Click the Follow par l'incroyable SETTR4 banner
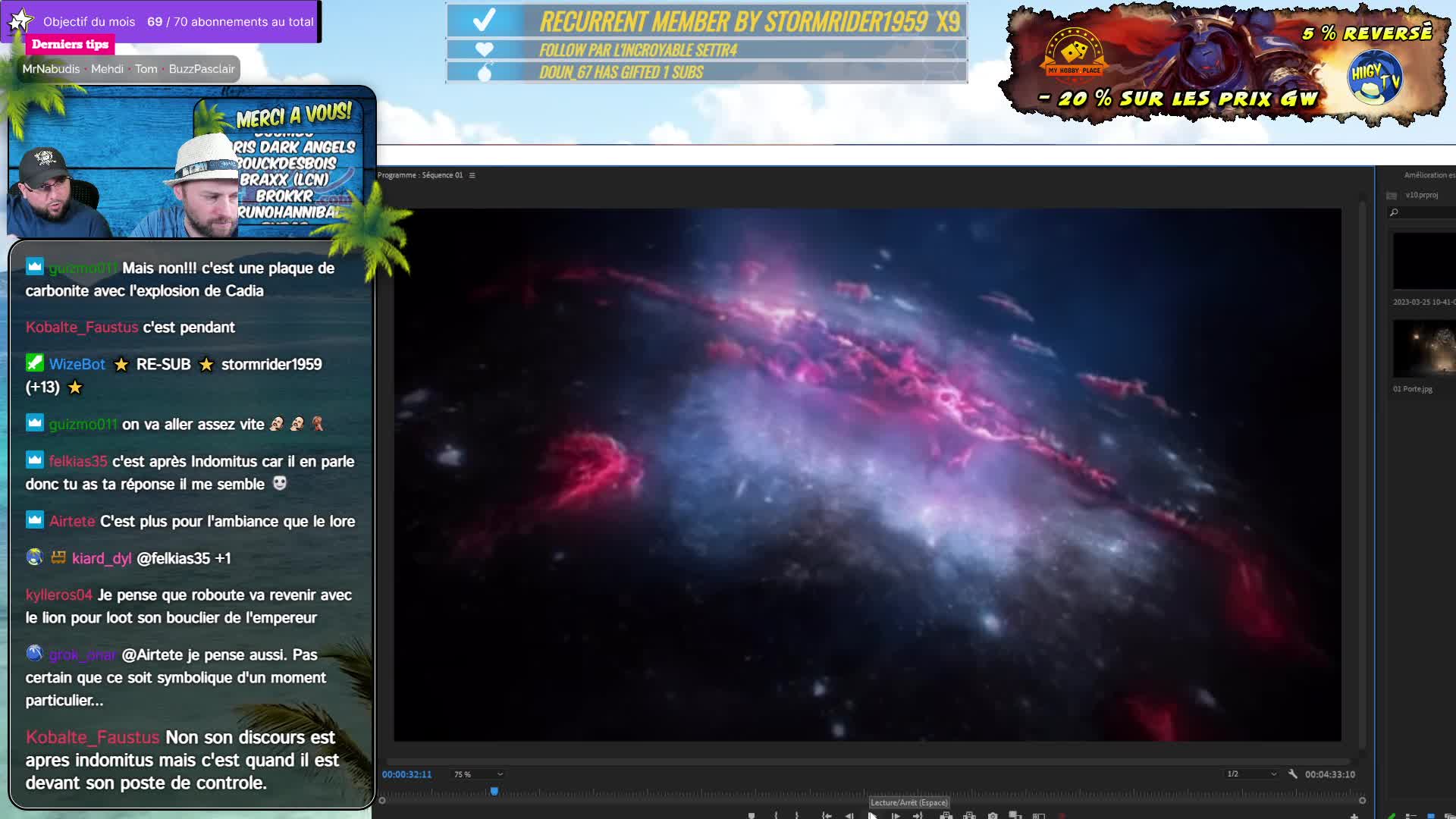The height and width of the screenshot is (819, 1456). pos(706,50)
